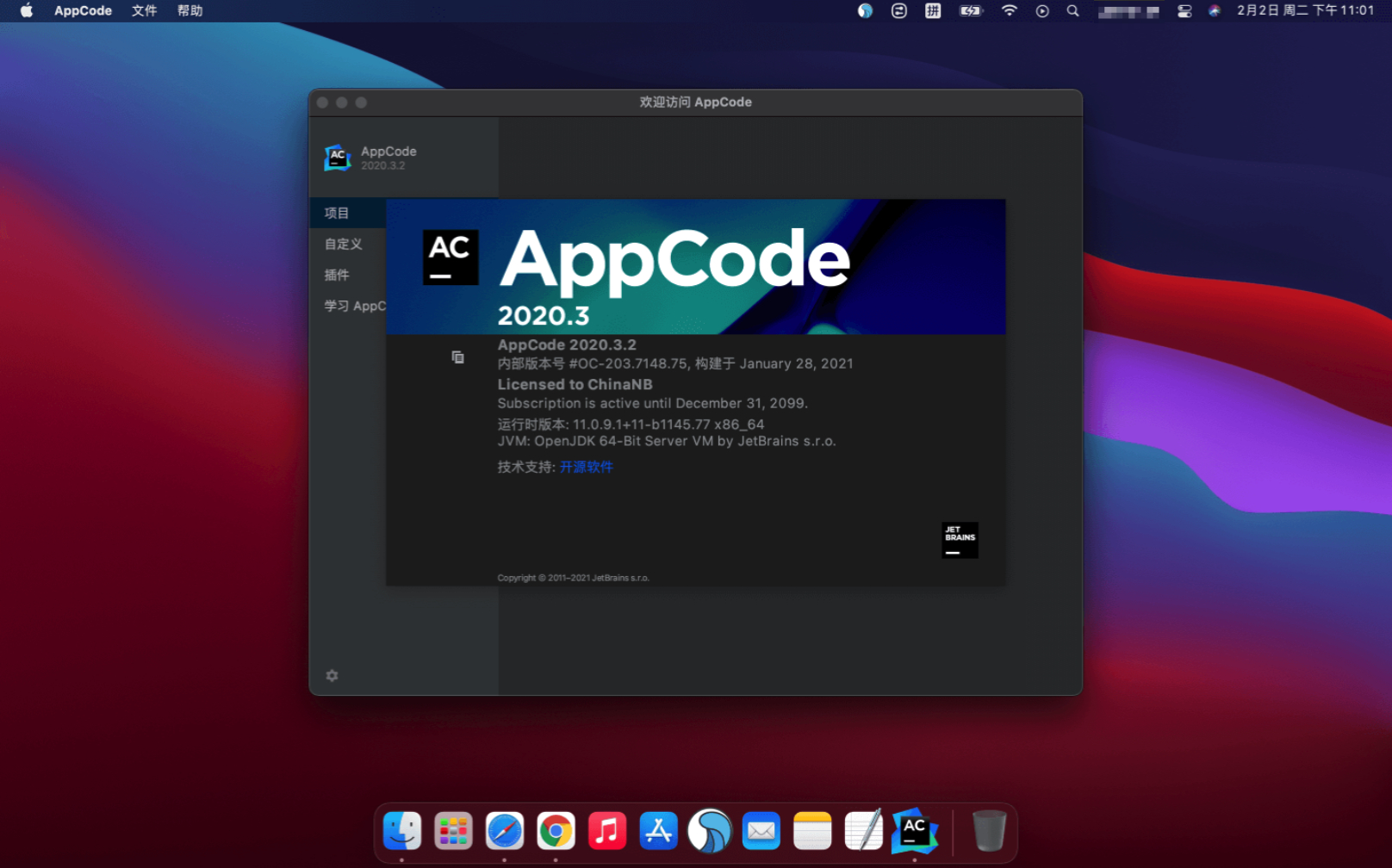
Task: Click the rounded-square sync icon in the menu bar
Action: 898,10
